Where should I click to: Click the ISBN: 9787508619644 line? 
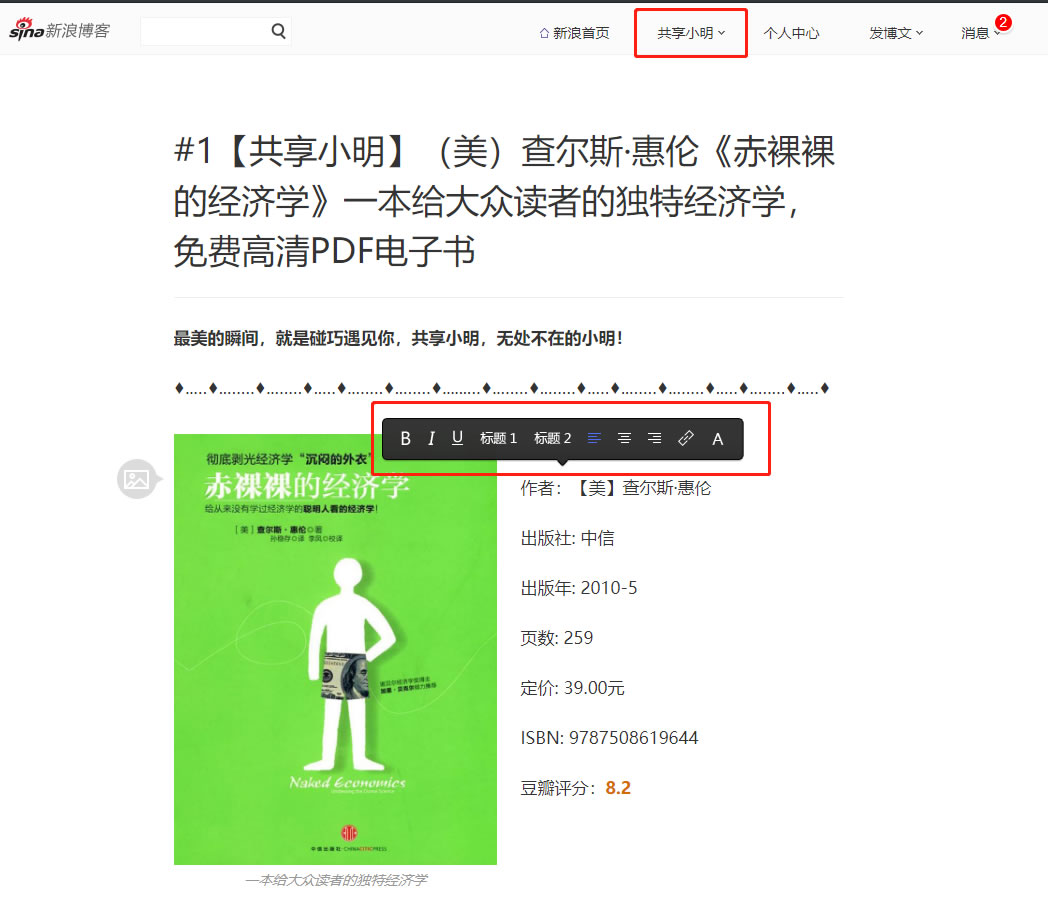[609, 738]
